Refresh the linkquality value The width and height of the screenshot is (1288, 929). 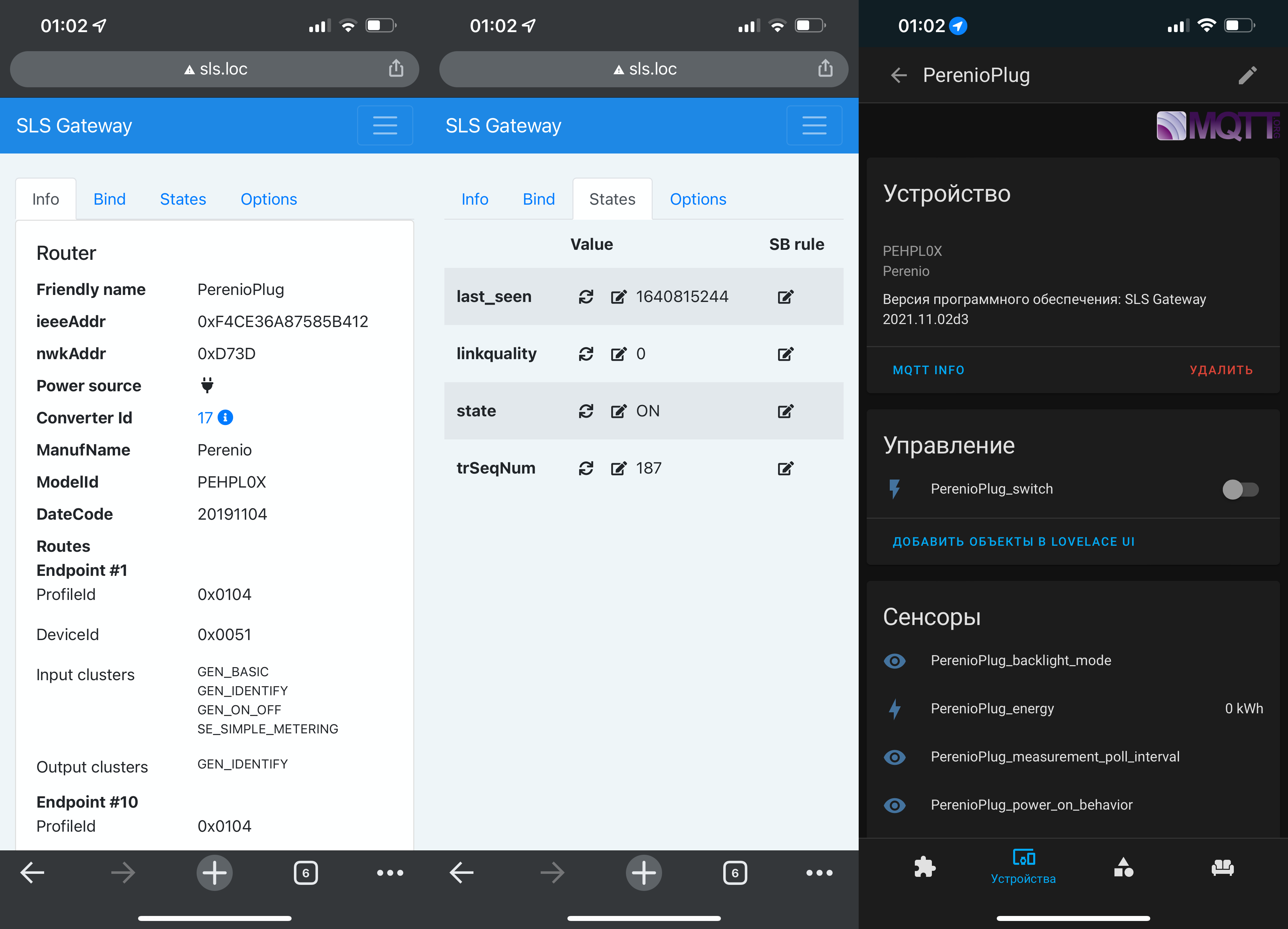point(585,354)
